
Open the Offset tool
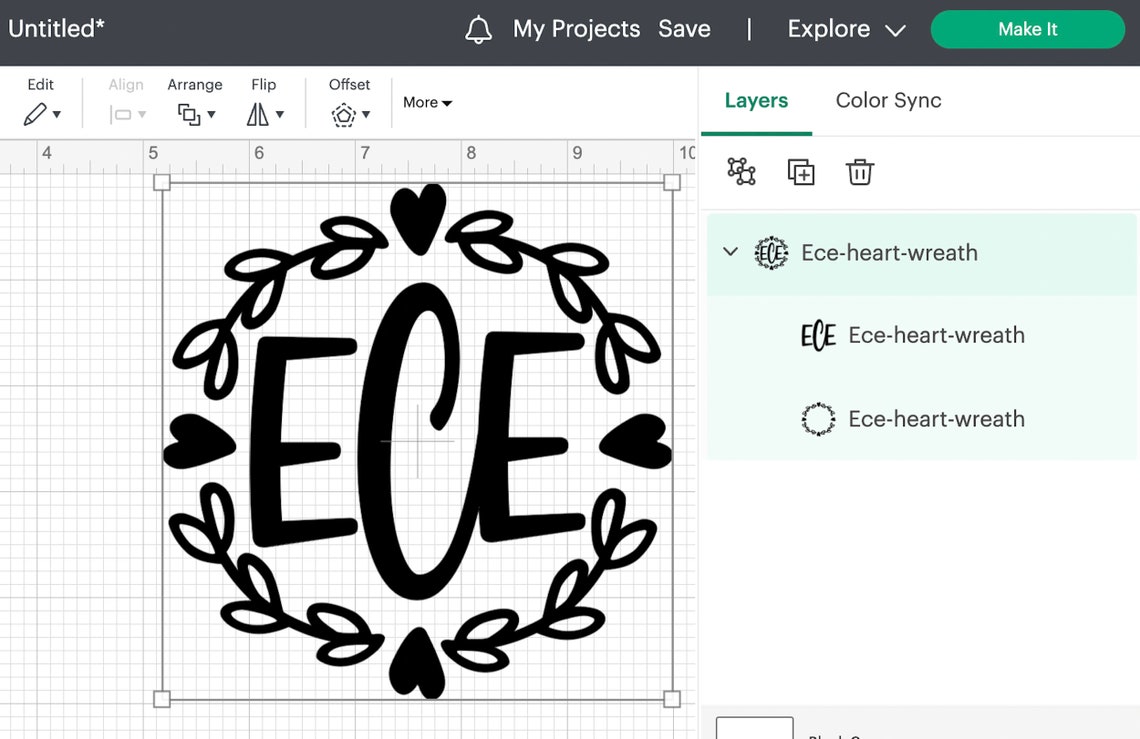point(342,114)
